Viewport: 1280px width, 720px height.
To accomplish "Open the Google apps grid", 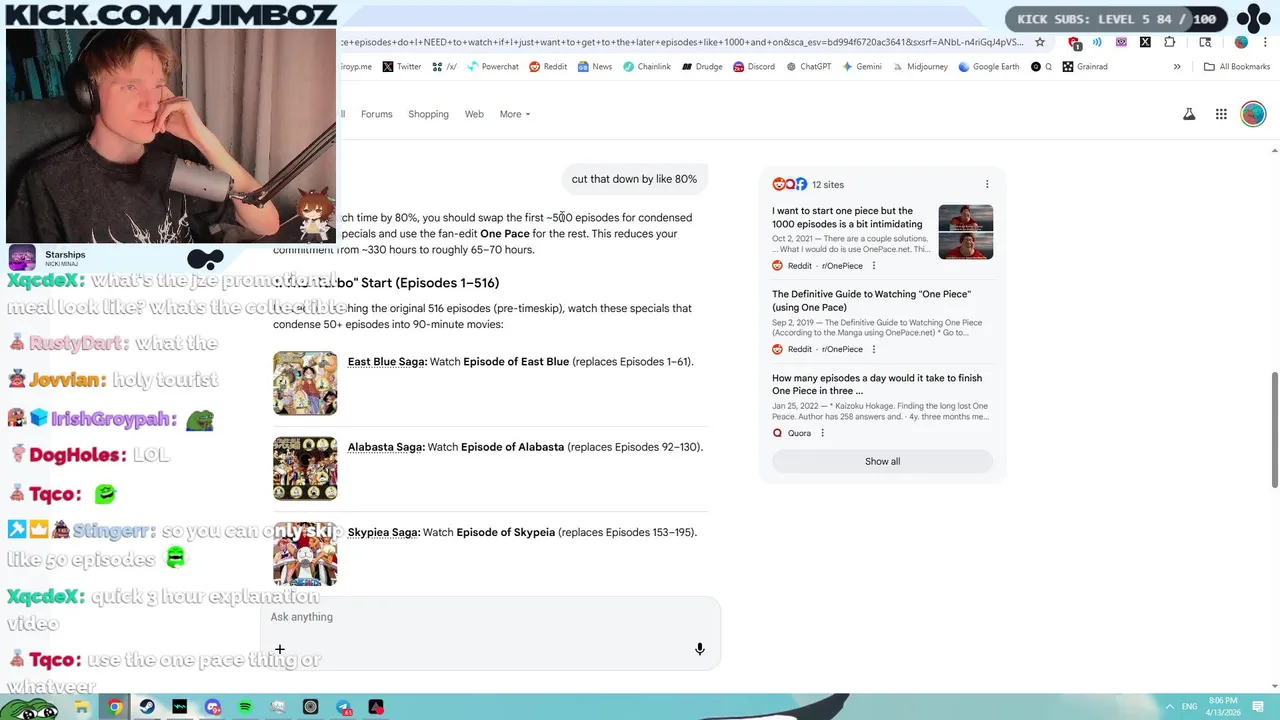I will (1221, 114).
